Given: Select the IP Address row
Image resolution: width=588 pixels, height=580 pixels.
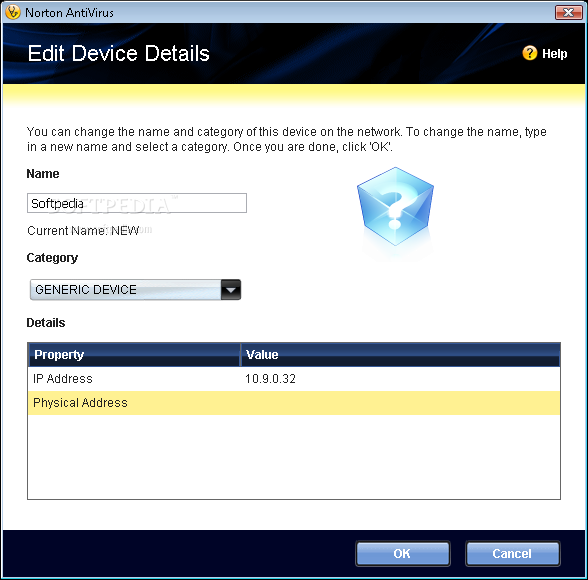Looking at the screenshot, I should click(x=294, y=379).
